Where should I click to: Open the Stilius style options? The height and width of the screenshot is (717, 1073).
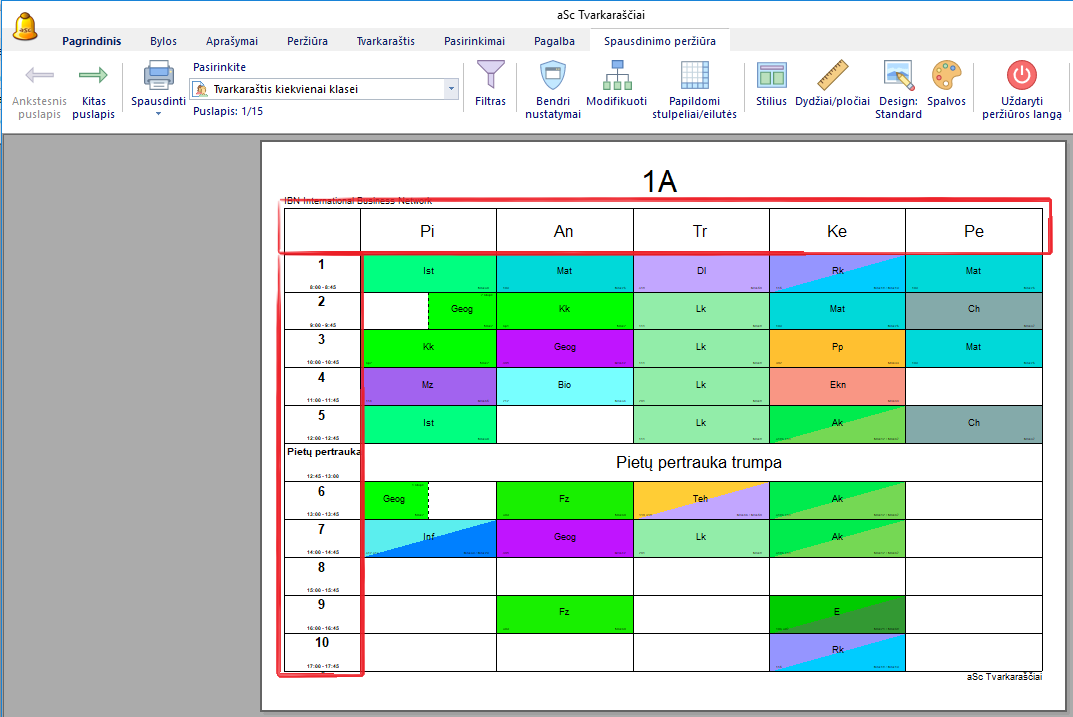coord(771,76)
